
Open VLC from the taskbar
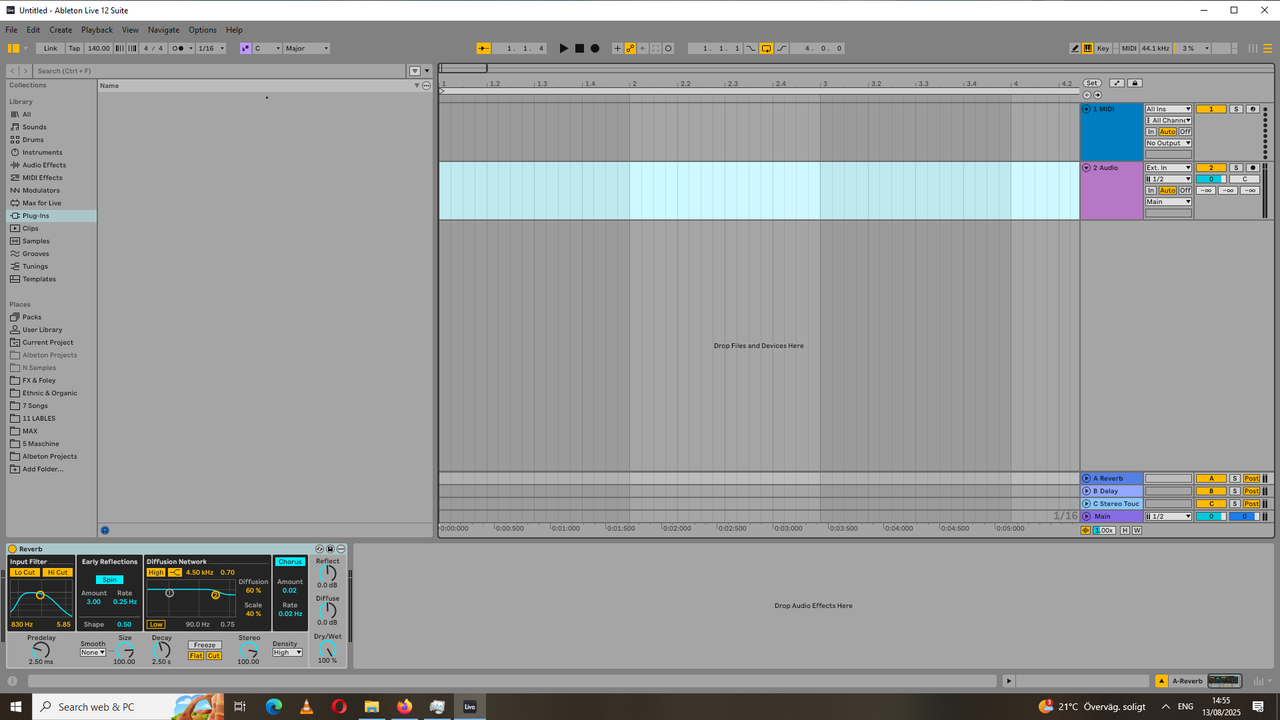307,706
